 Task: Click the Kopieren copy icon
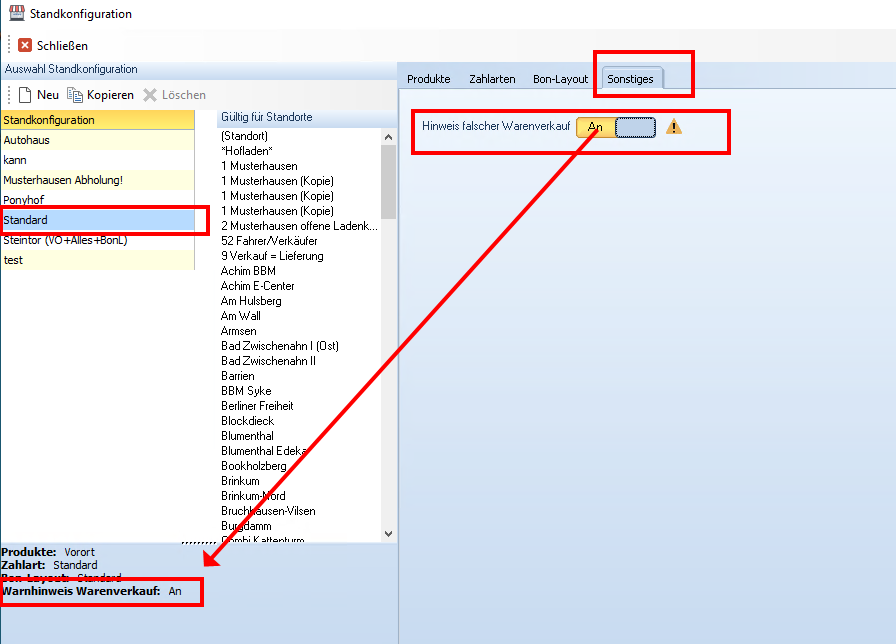click(x=75, y=95)
